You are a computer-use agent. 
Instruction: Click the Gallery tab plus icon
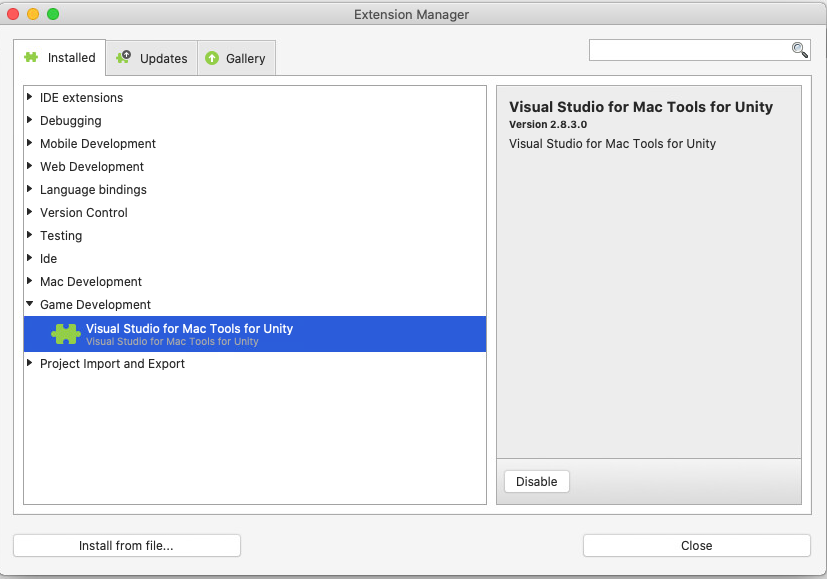click(210, 58)
